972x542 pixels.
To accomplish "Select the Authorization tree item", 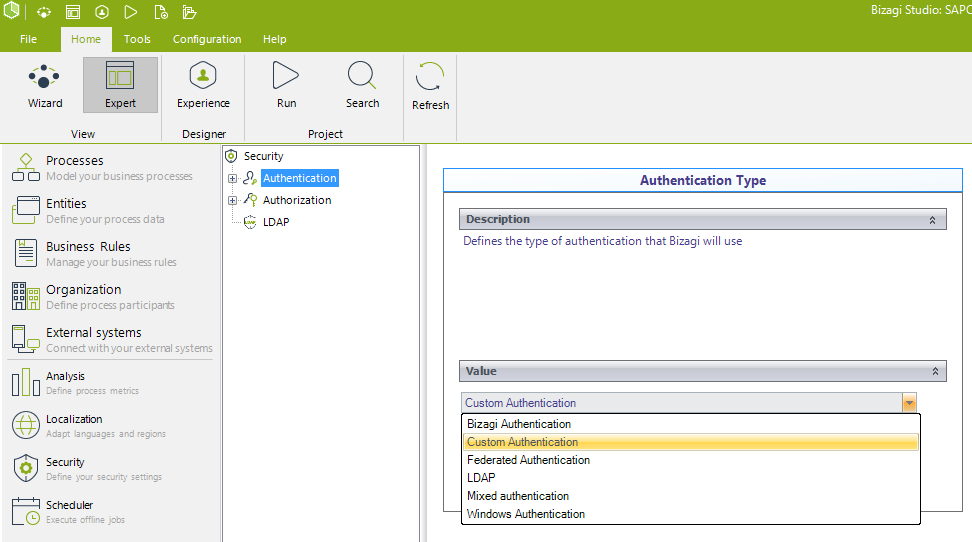I will (x=297, y=200).
